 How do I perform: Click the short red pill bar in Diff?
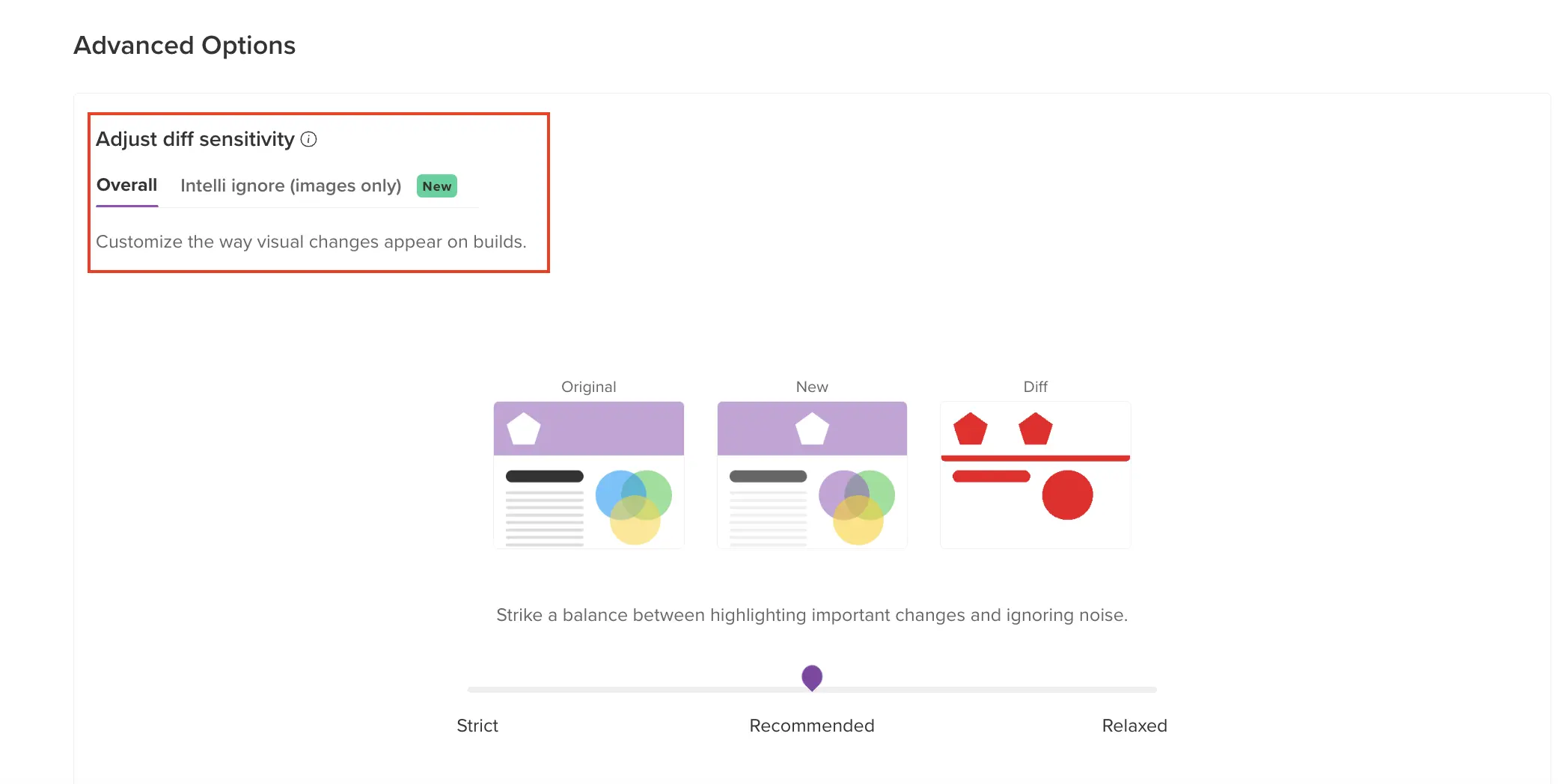point(991,477)
